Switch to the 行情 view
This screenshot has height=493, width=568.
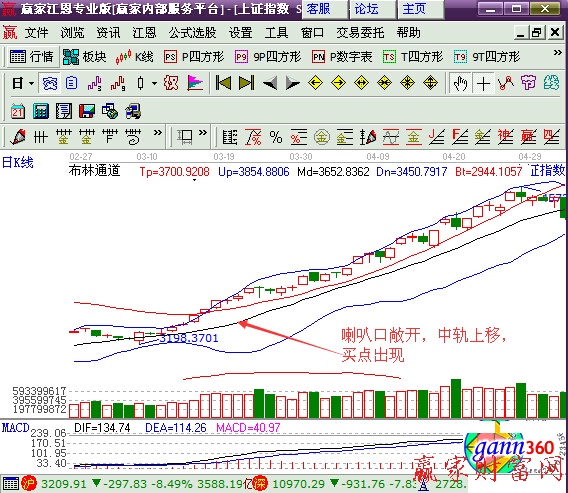click(x=32, y=57)
